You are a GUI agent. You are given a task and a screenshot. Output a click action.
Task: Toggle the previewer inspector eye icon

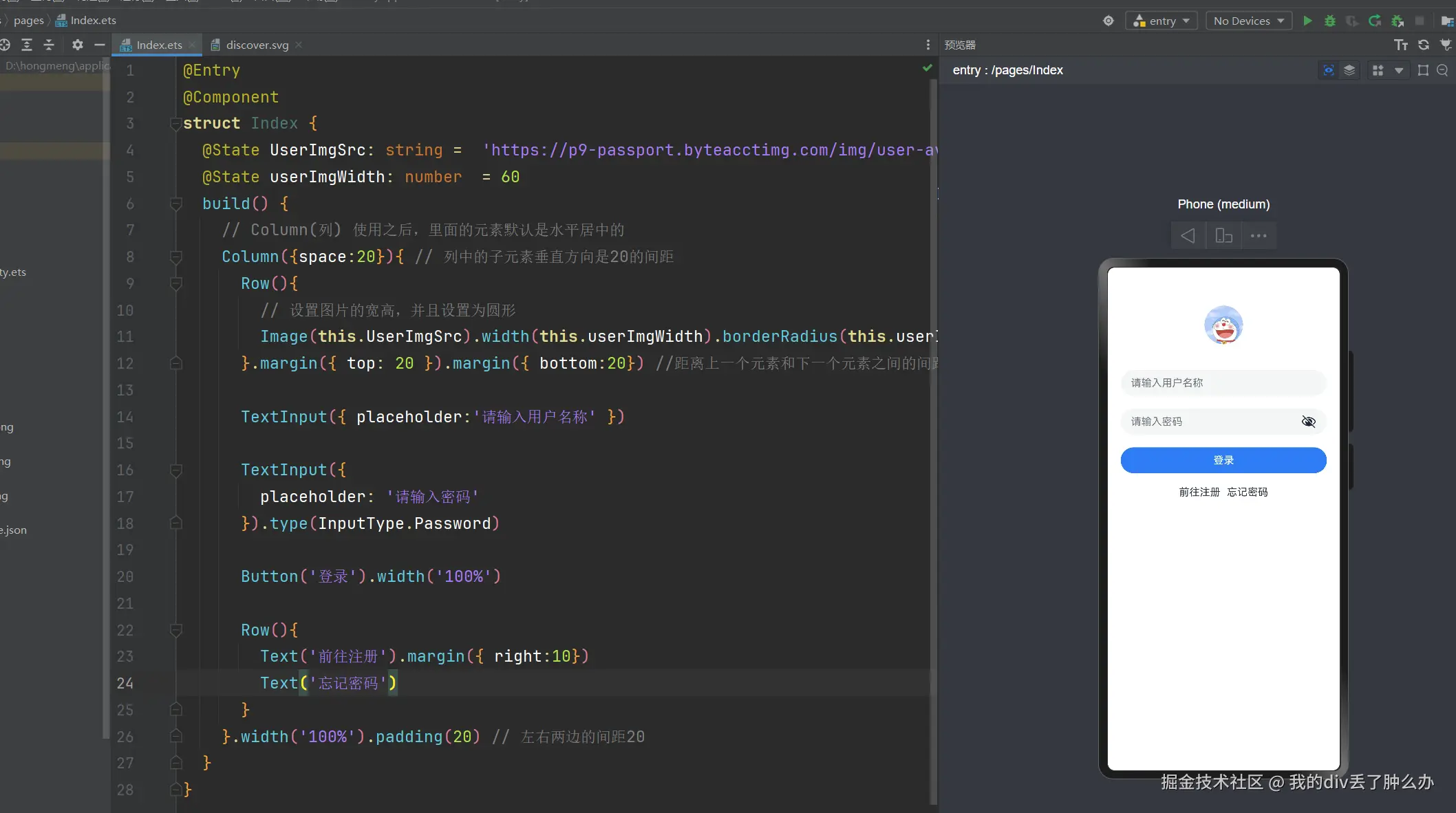click(1328, 70)
